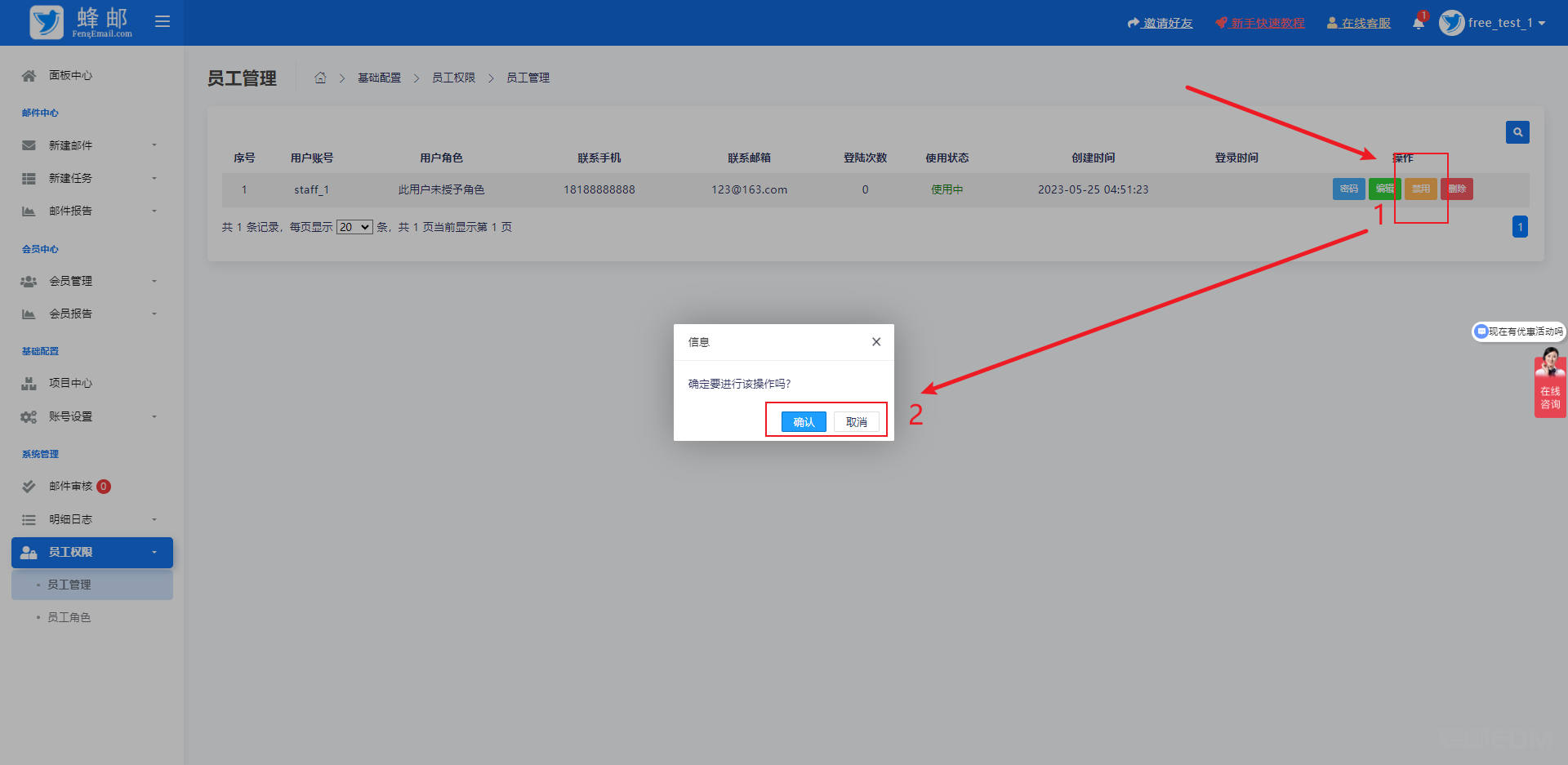
Task: Click the 会员报告 chart icon
Action: tap(29, 314)
